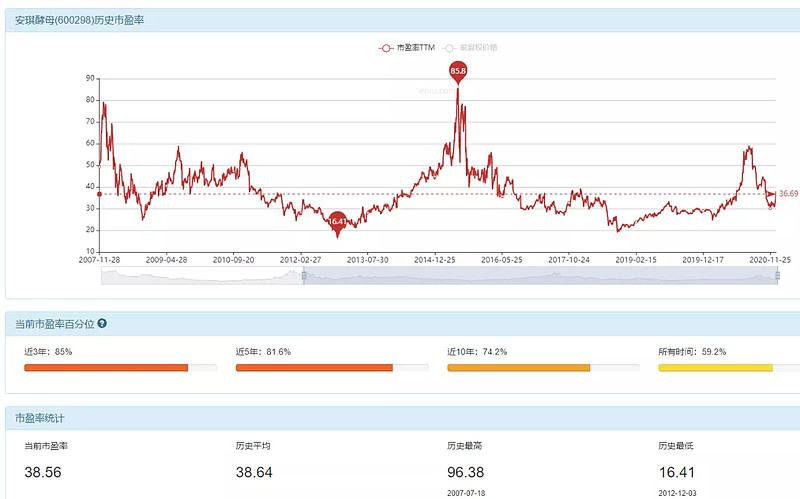Click the x-axis label 2009-04-28

pos(166,260)
